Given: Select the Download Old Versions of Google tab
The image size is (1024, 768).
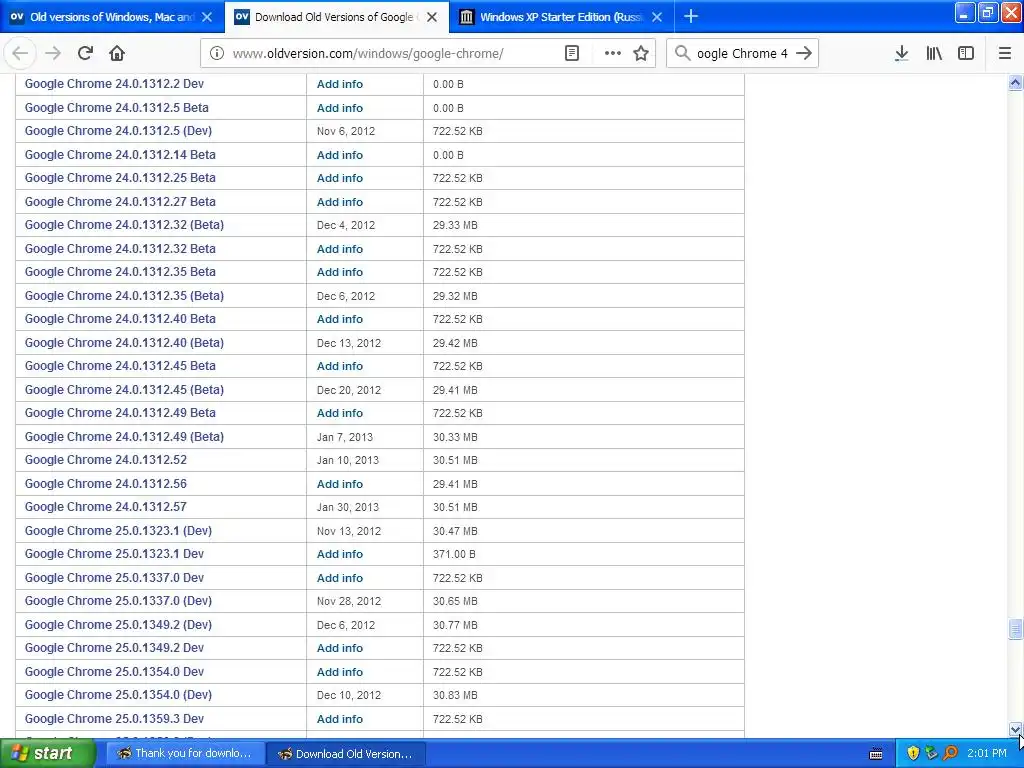Looking at the screenshot, I should pyautogui.click(x=336, y=17).
